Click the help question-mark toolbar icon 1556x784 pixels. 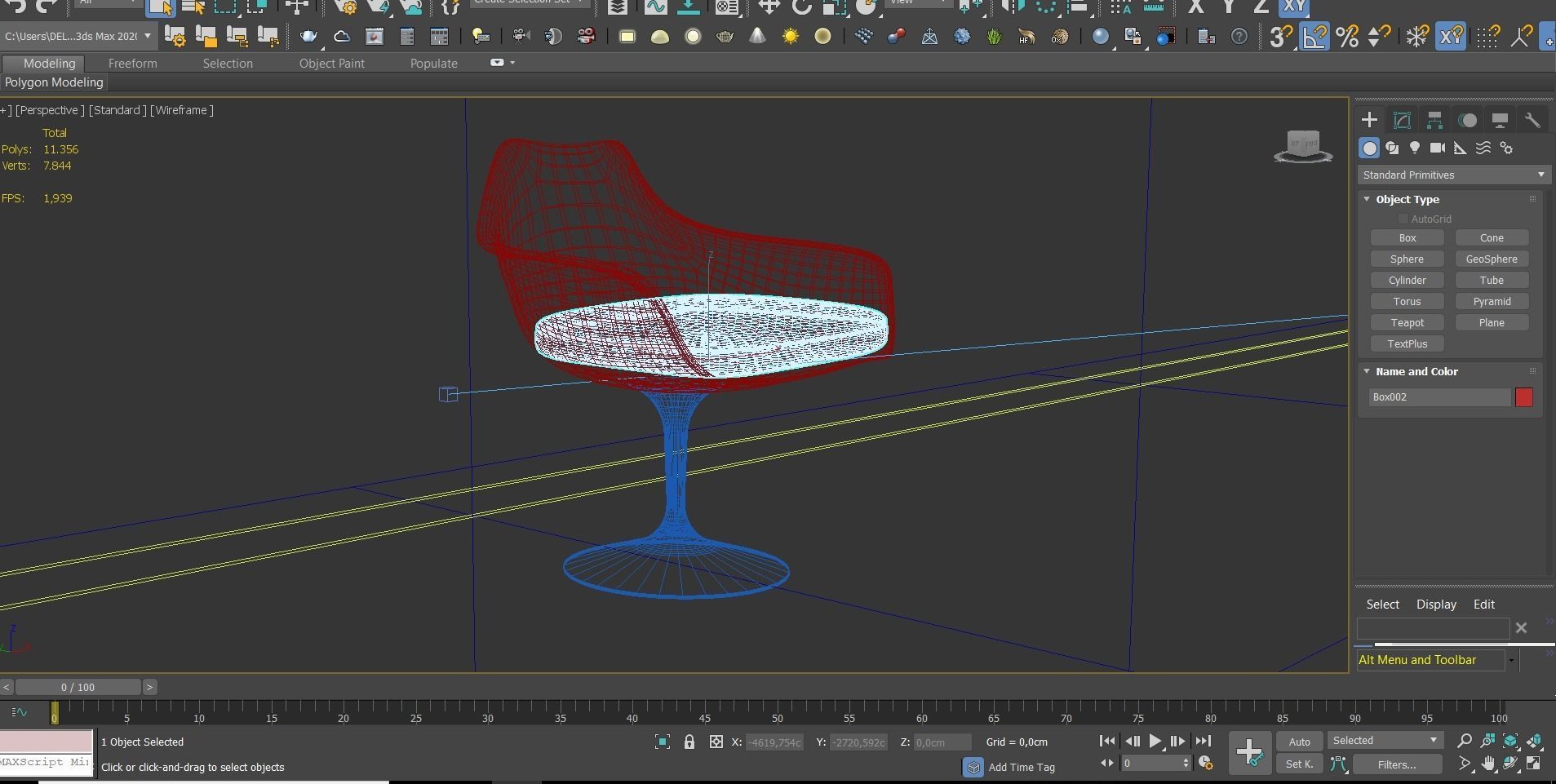[1239, 36]
